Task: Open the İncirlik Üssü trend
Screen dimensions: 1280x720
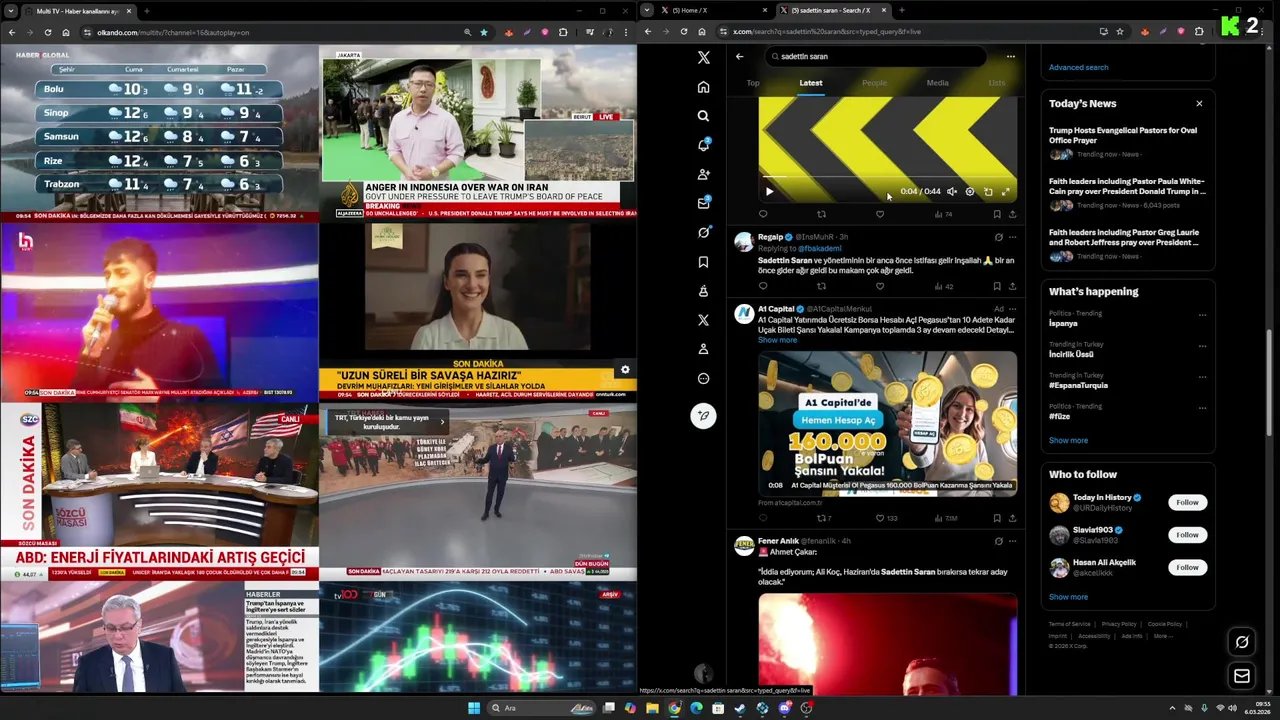Action: (x=1071, y=354)
